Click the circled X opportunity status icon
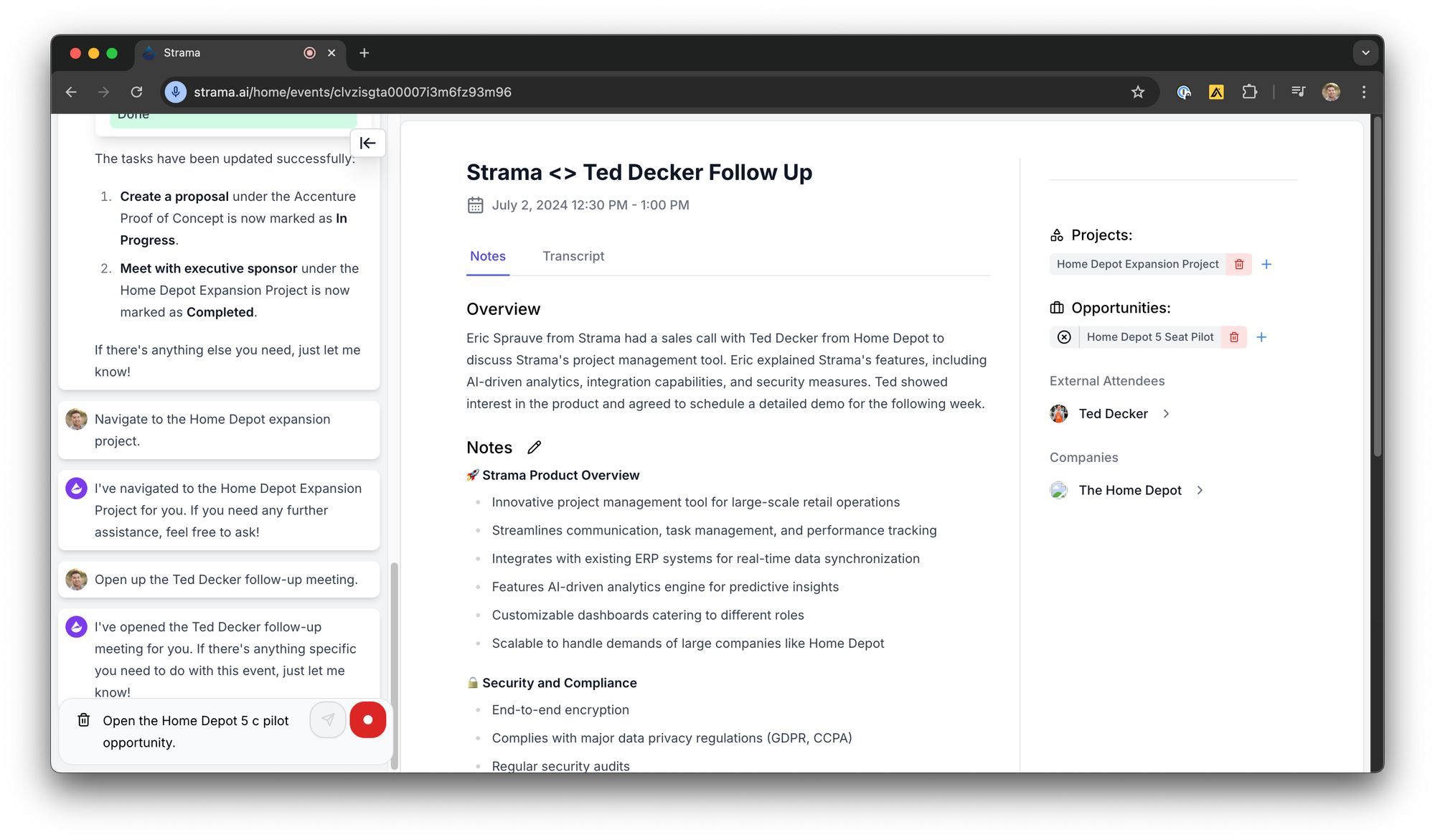 [x=1064, y=337]
